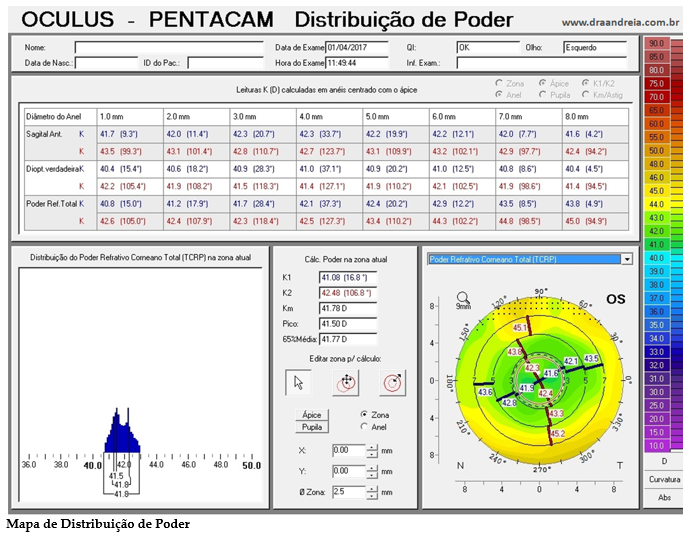Decrease the Ø Zona diameter
Screen dimensions: 685x534
[x=371, y=496]
